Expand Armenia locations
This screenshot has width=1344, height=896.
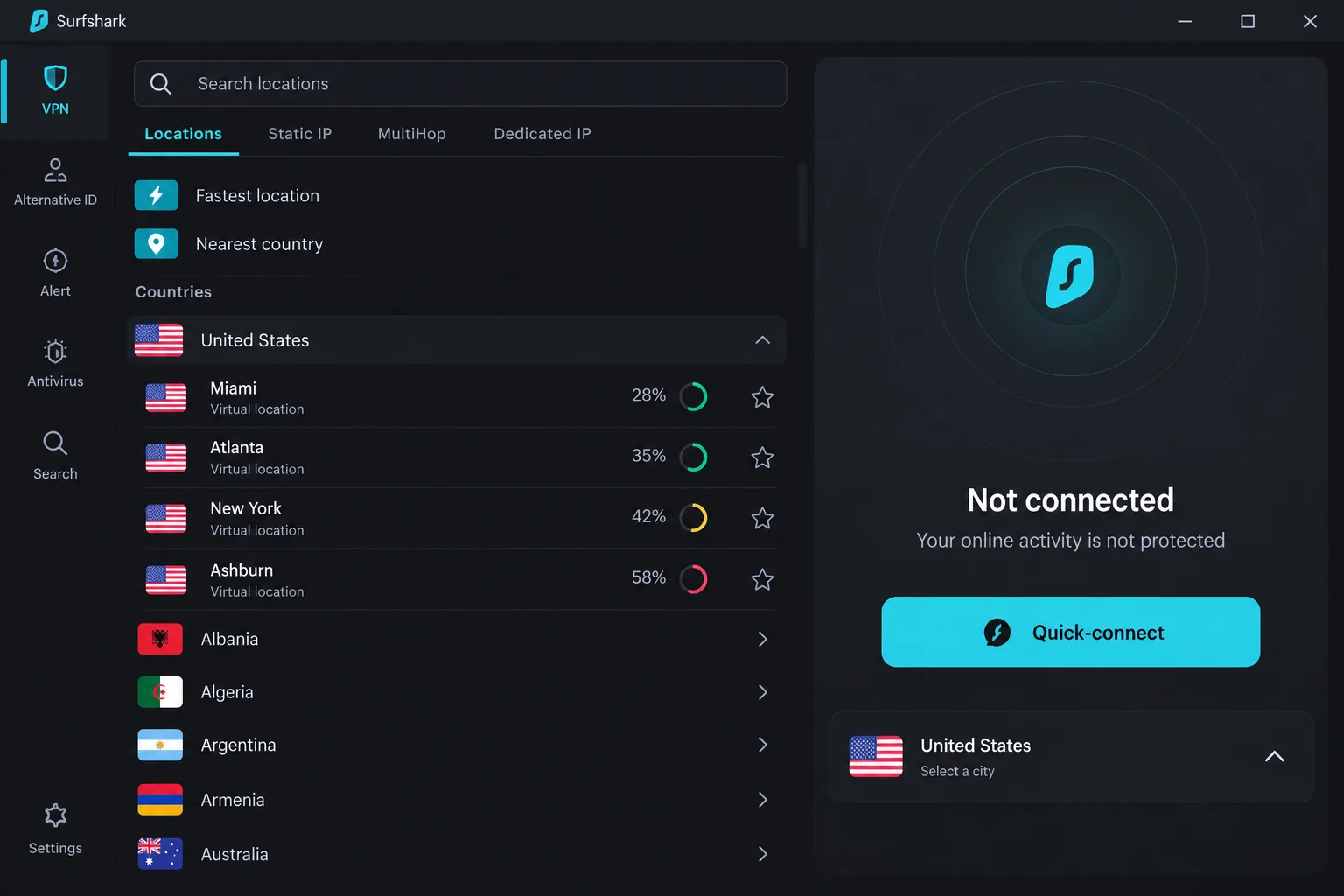click(762, 800)
